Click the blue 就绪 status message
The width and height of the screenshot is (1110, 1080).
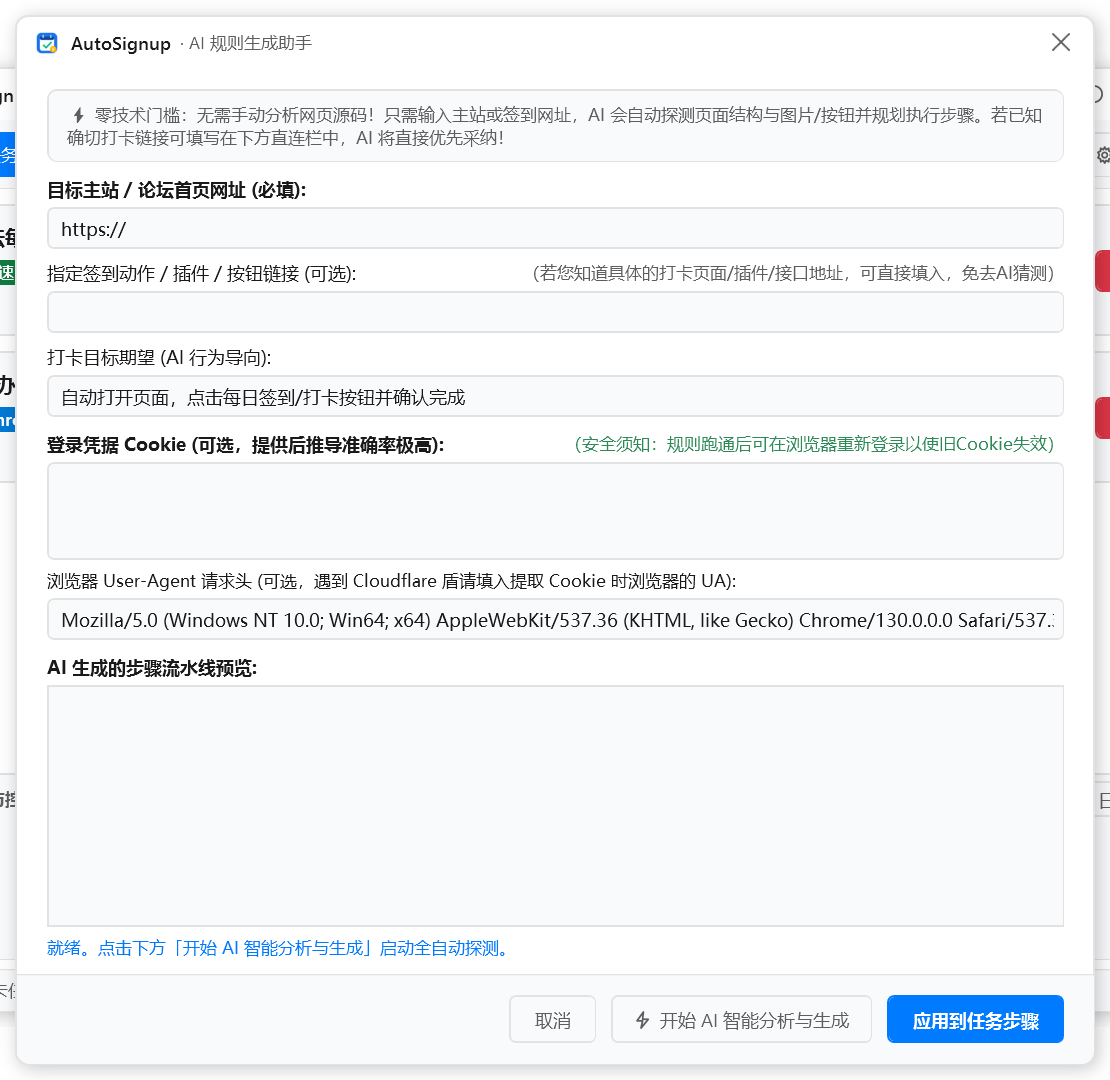280,948
